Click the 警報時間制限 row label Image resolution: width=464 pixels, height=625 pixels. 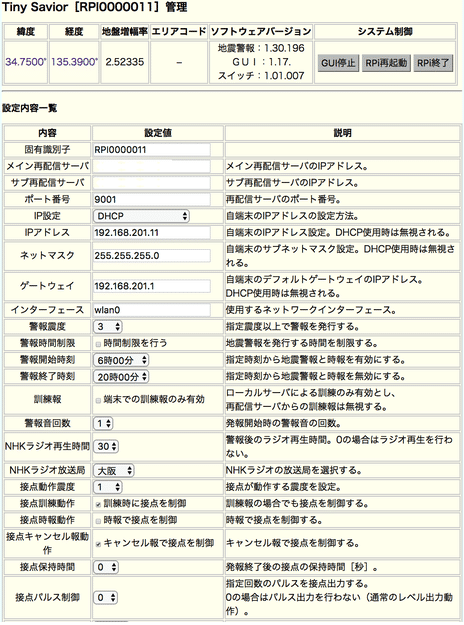coord(47,343)
